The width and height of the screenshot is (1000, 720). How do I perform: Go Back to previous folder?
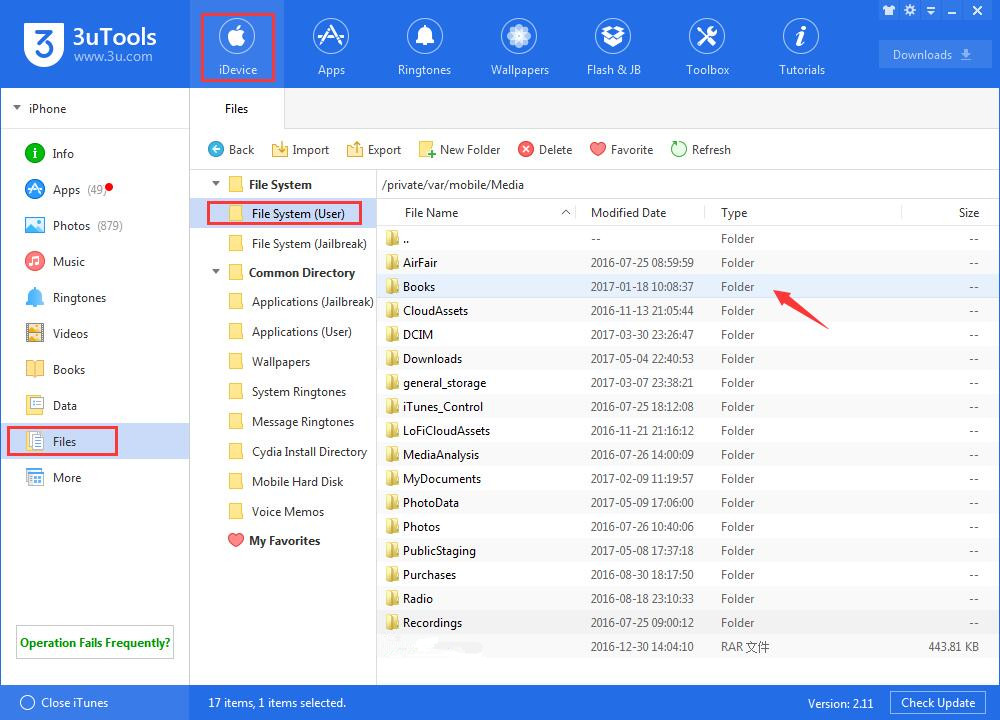click(231, 150)
